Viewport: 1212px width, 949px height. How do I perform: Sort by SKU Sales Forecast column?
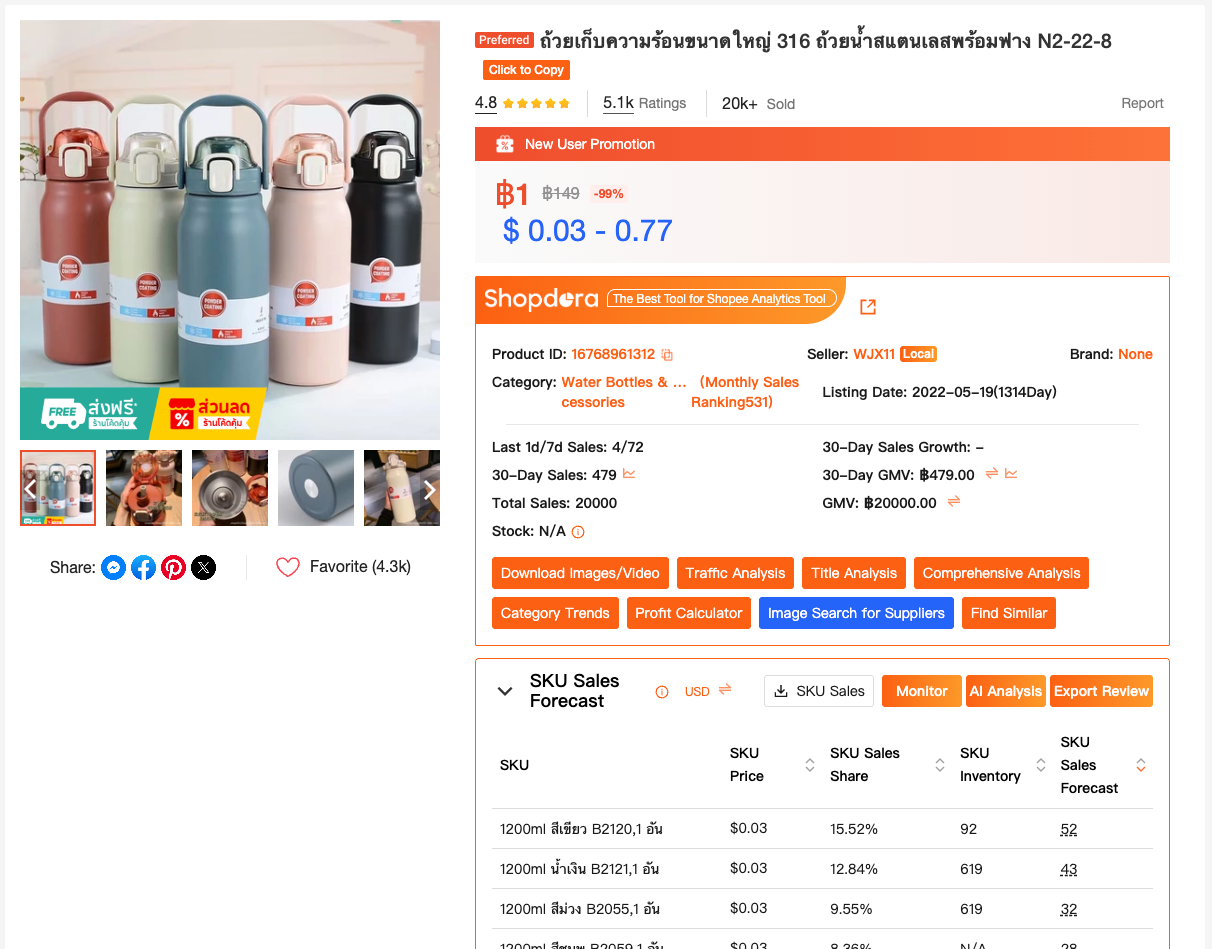(x=1141, y=765)
